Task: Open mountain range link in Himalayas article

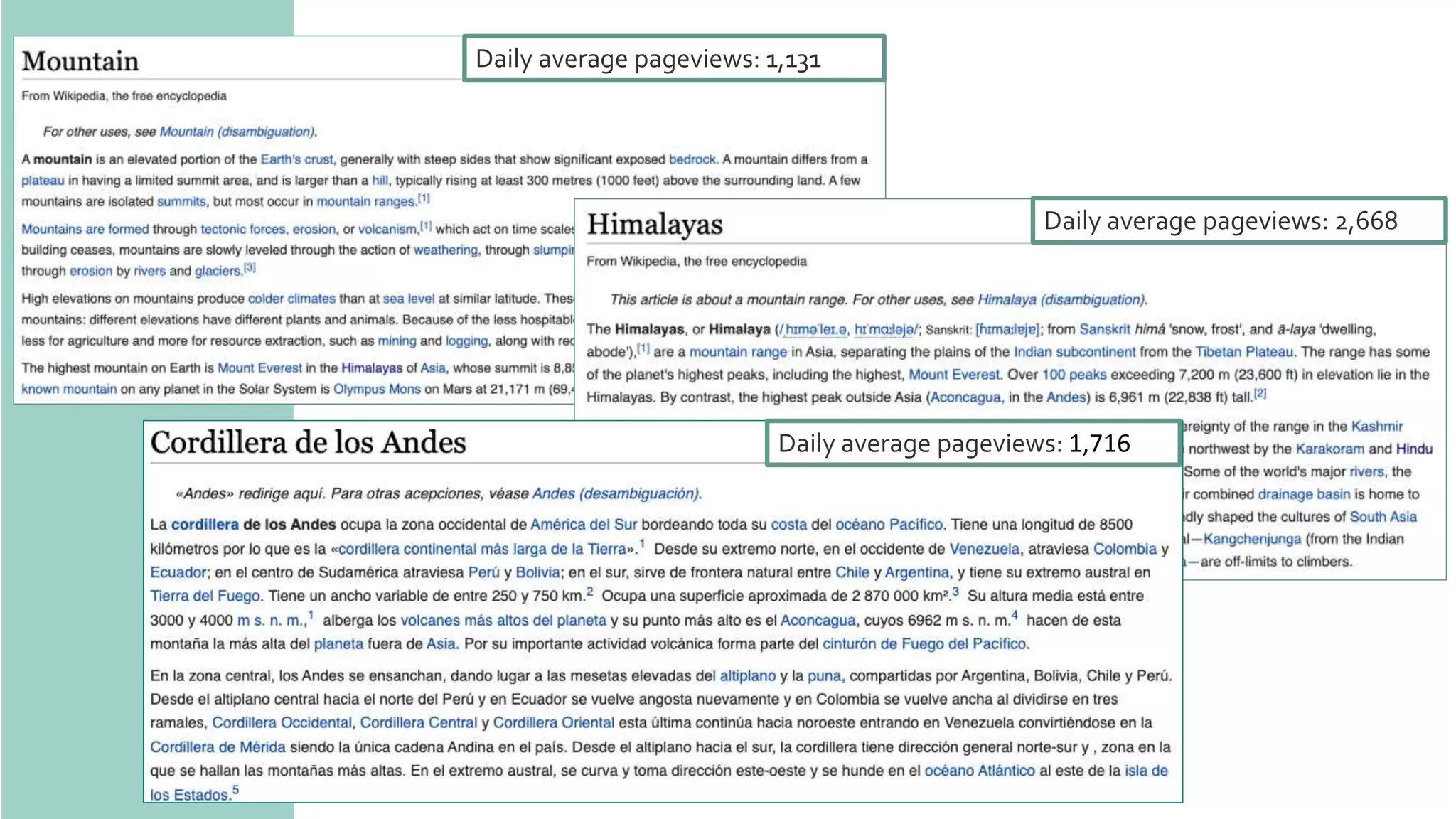Action: [738, 352]
